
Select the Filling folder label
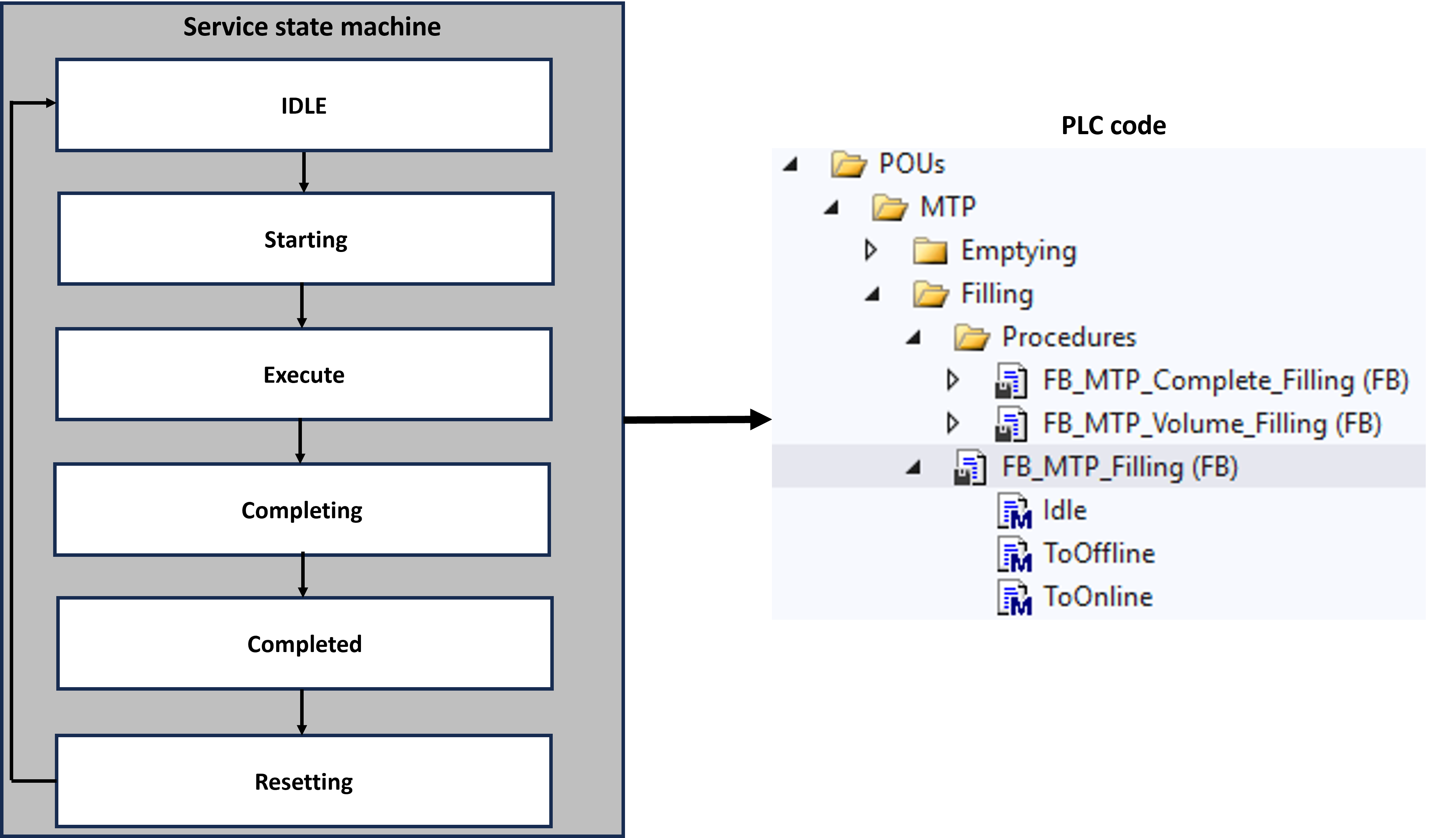[997, 295]
